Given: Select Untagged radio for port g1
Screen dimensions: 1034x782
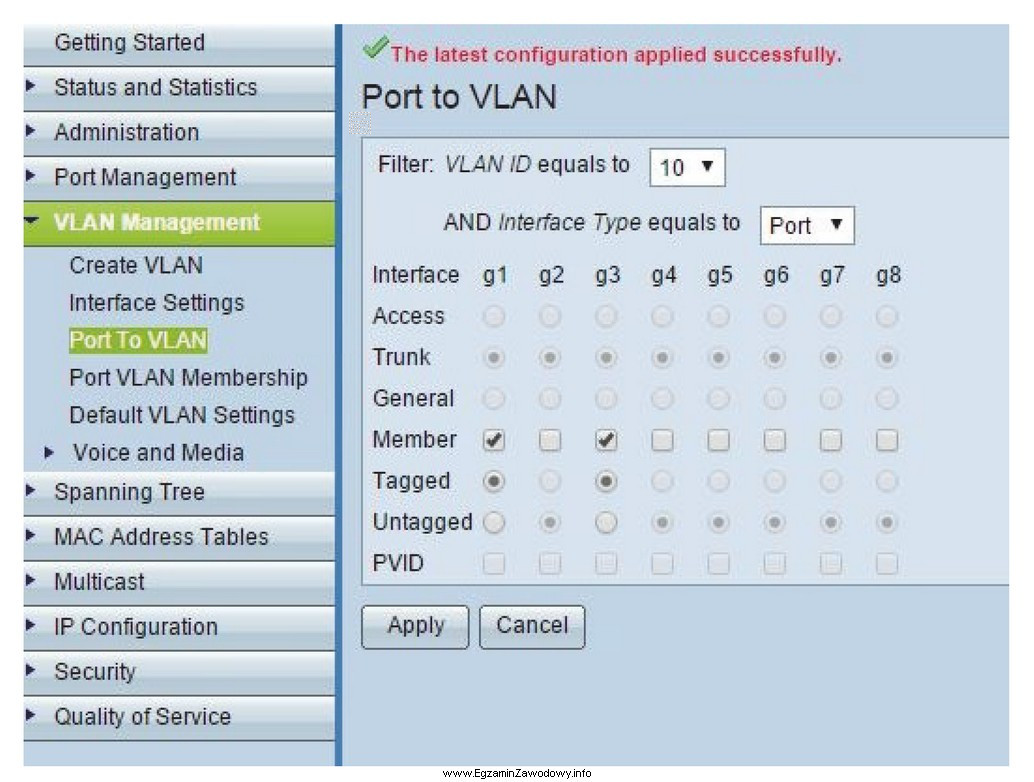Looking at the screenshot, I should (494, 523).
